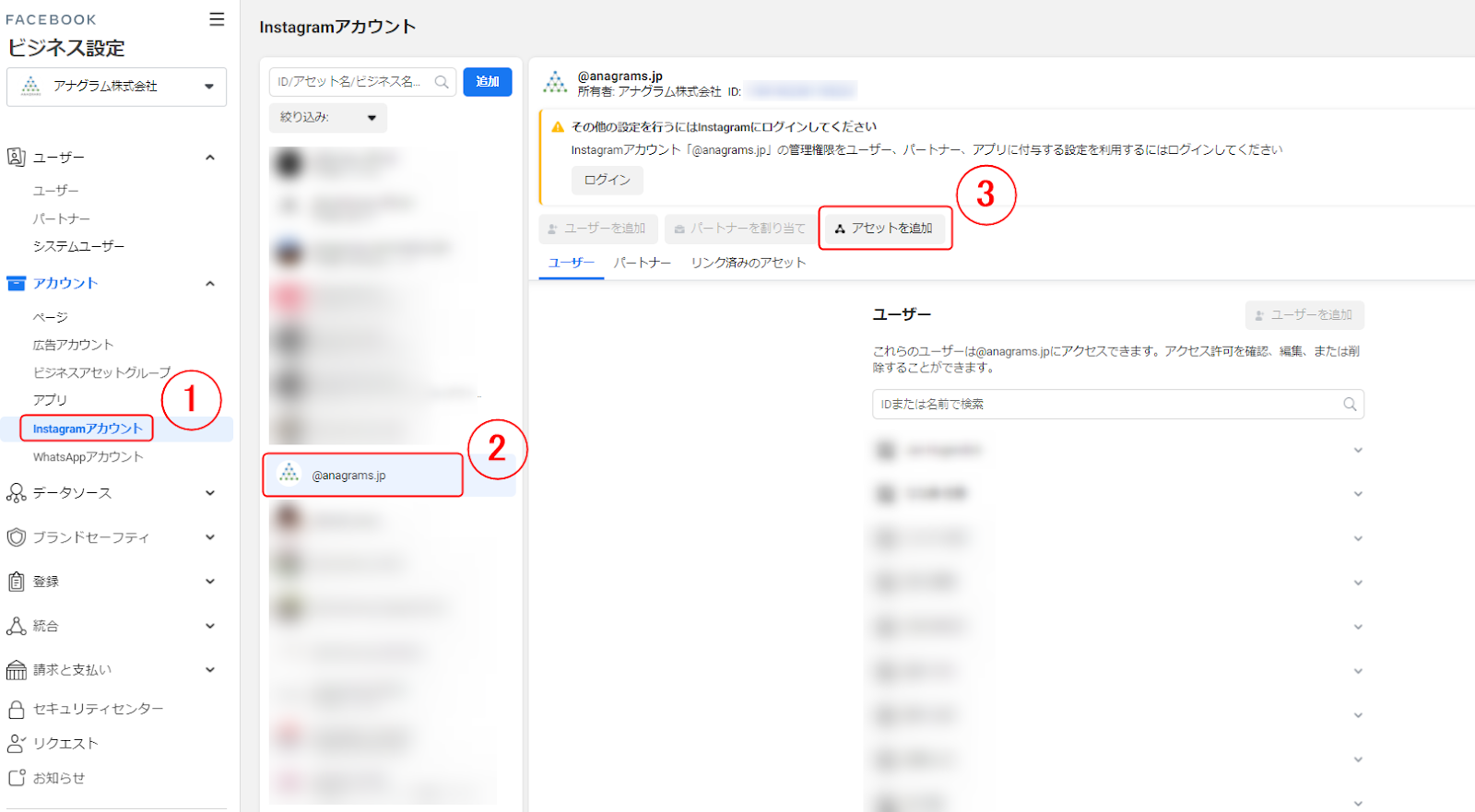Click the hamburger menu icon in sidebar header
The image size is (1475, 812).
point(217,19)
